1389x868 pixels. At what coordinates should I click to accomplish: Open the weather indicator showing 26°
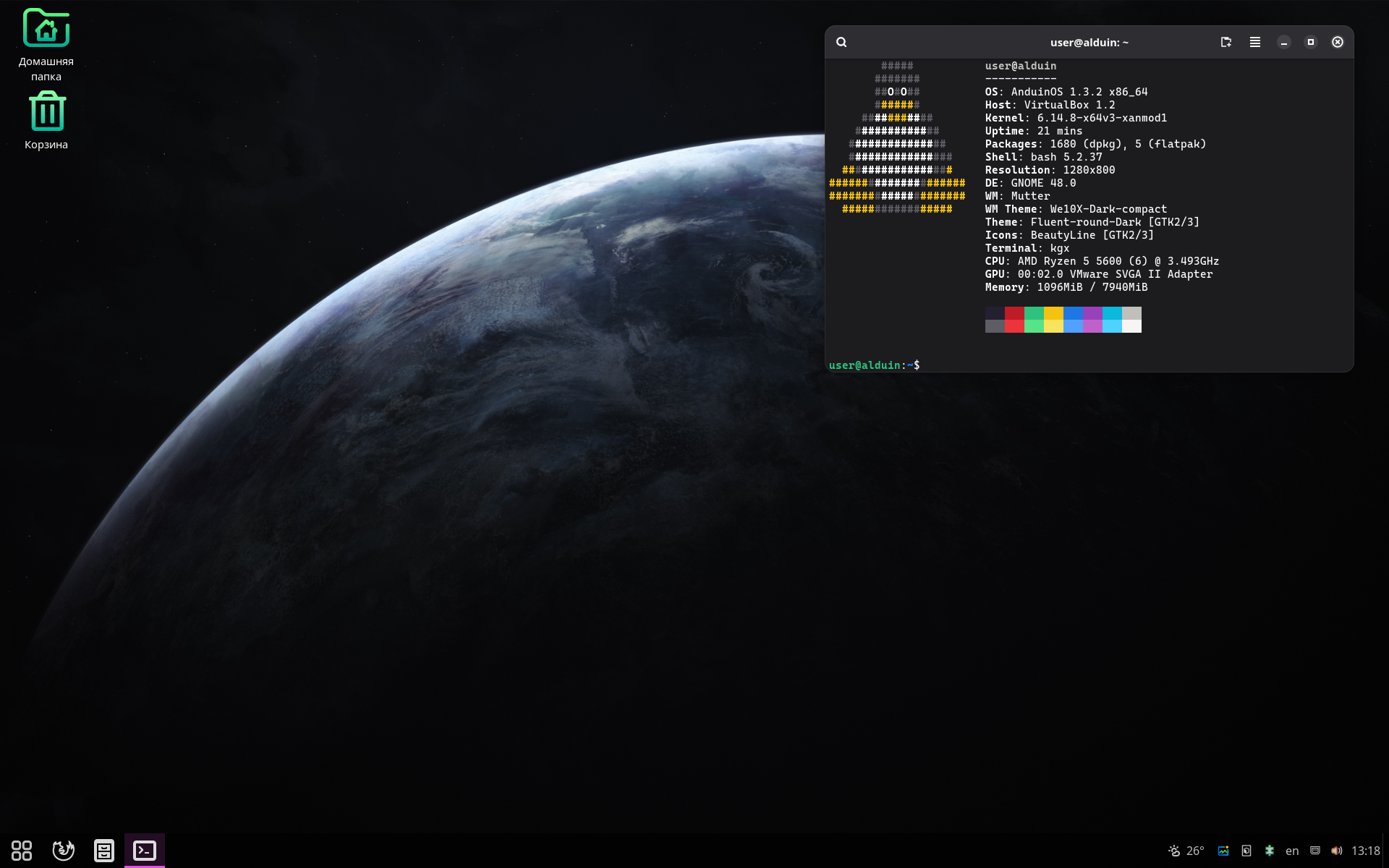[1186, 851]
